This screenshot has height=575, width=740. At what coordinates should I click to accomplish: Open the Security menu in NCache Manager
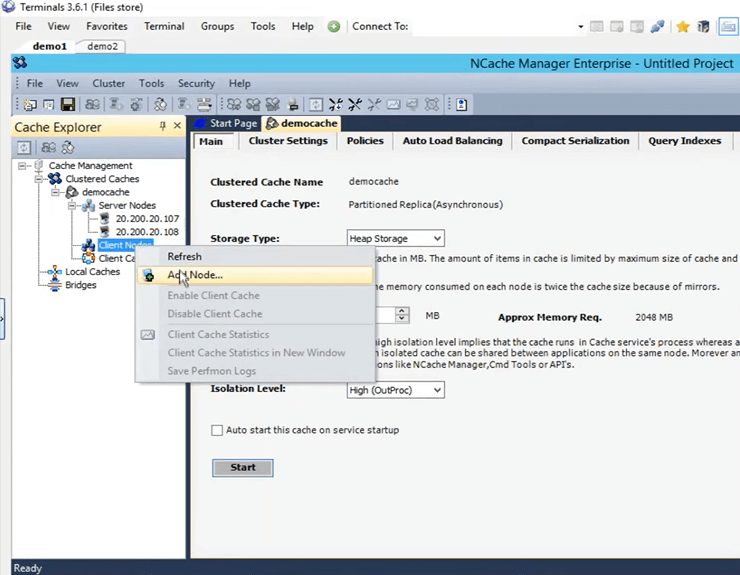(196, 84)
